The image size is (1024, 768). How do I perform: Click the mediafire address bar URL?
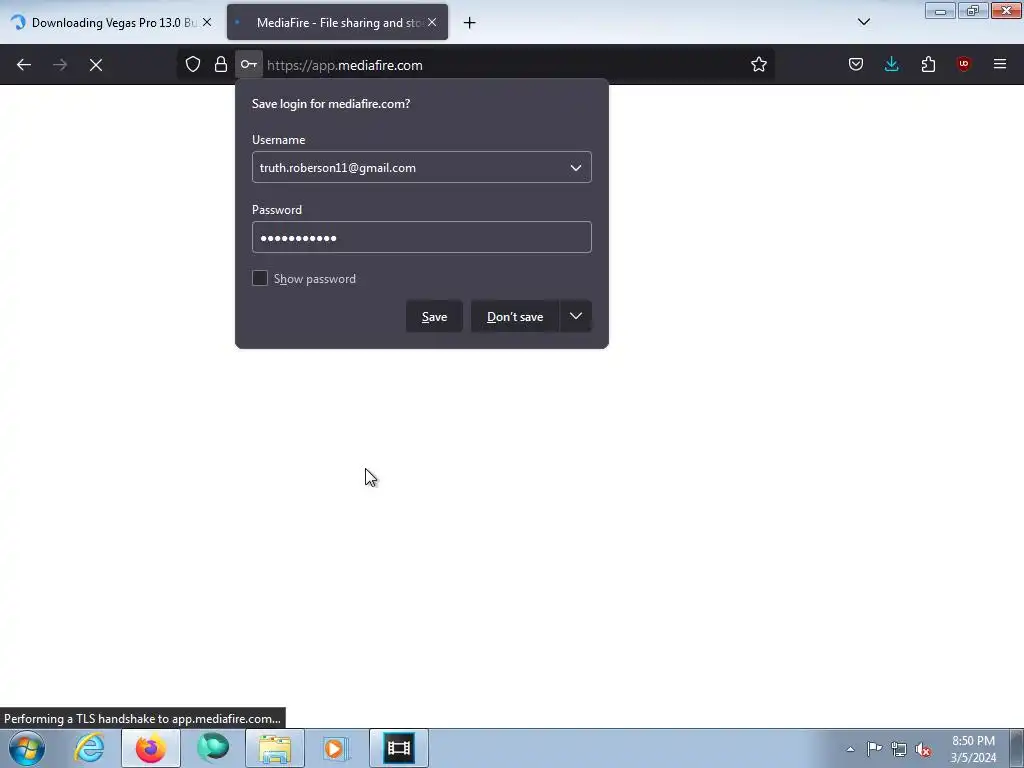(344, 65)
